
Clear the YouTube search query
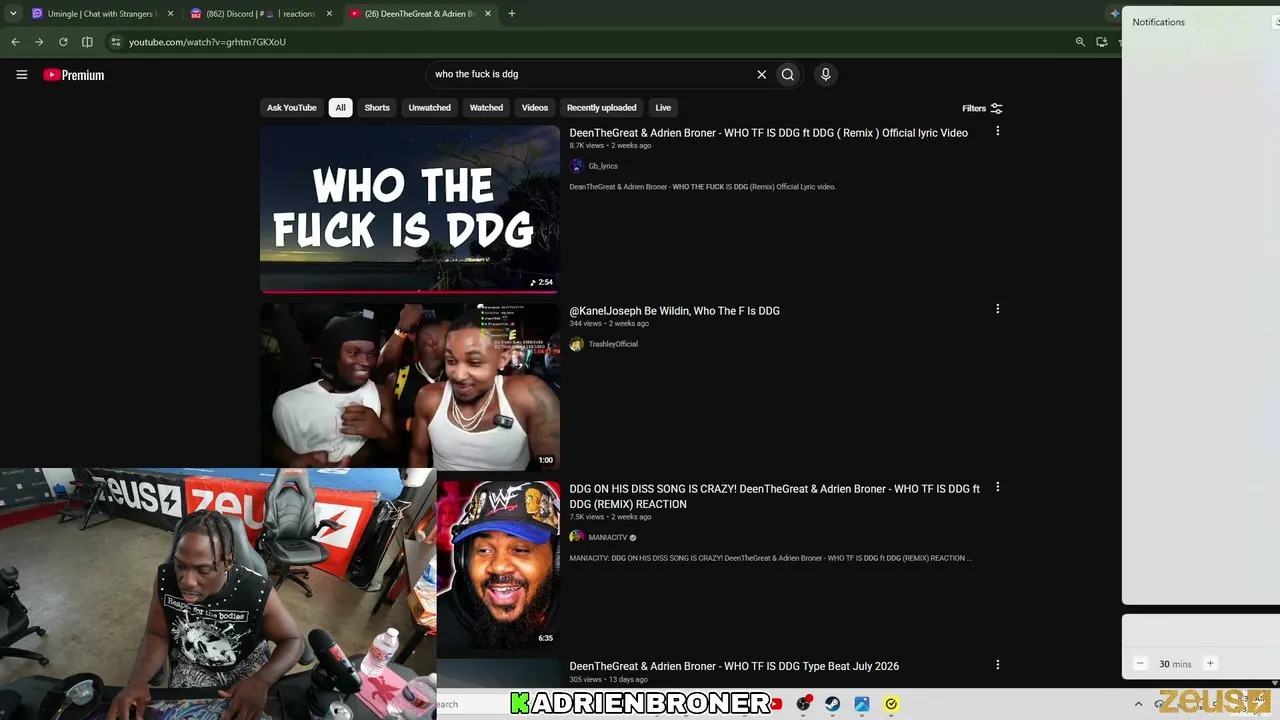(761, 74)
